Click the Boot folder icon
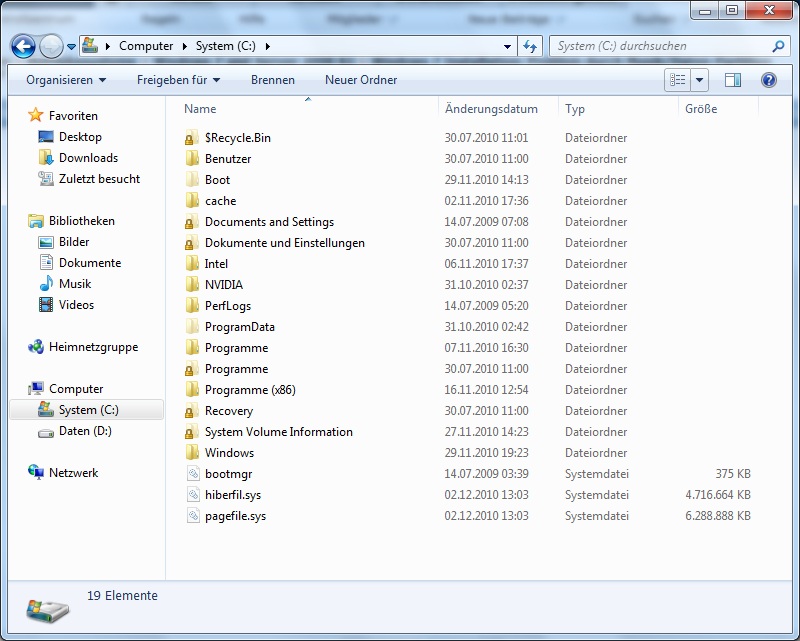This screenshot has height=641, width=800. click(x=192, y=179)
